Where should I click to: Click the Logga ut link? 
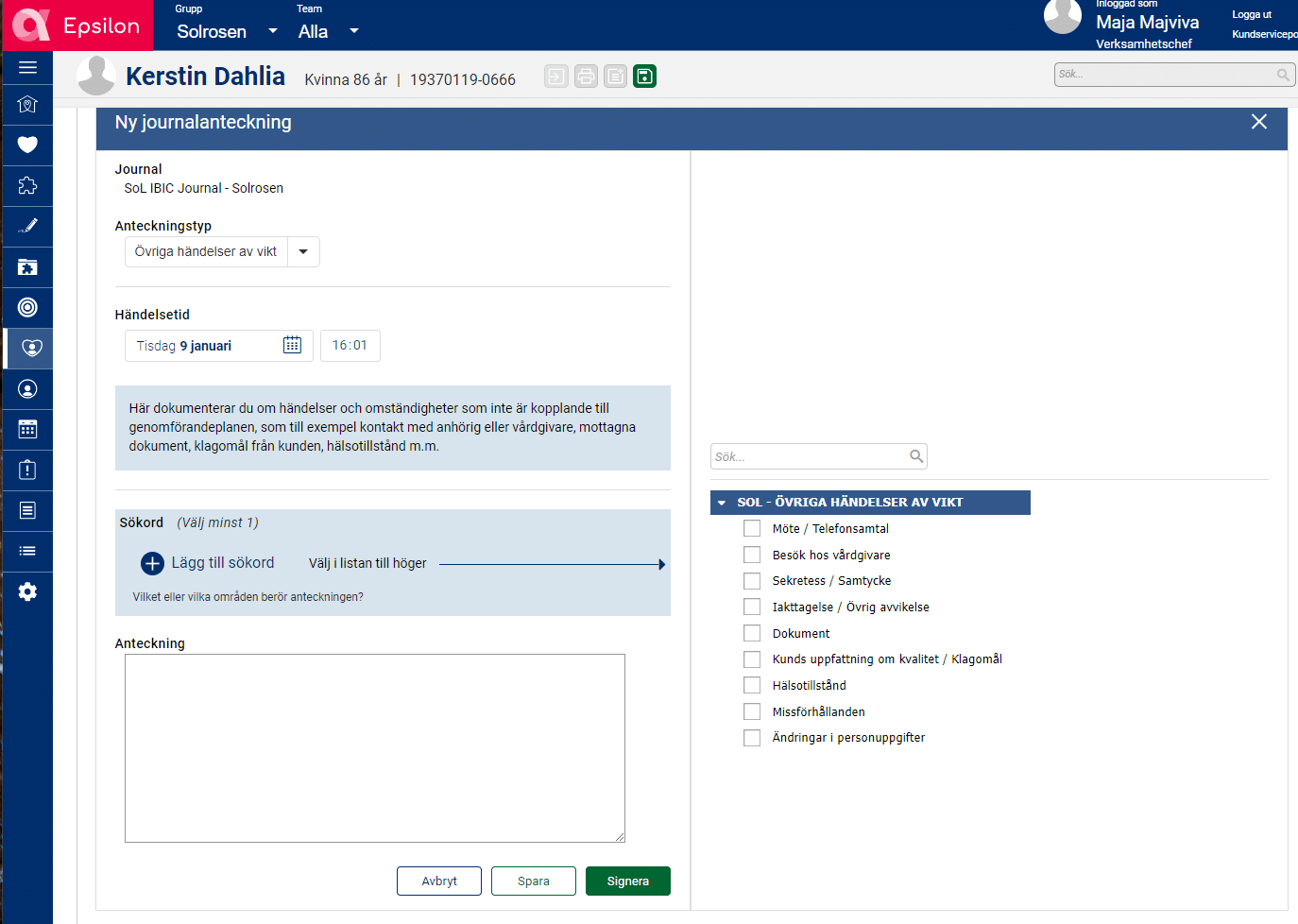(x=1251, y=14)
